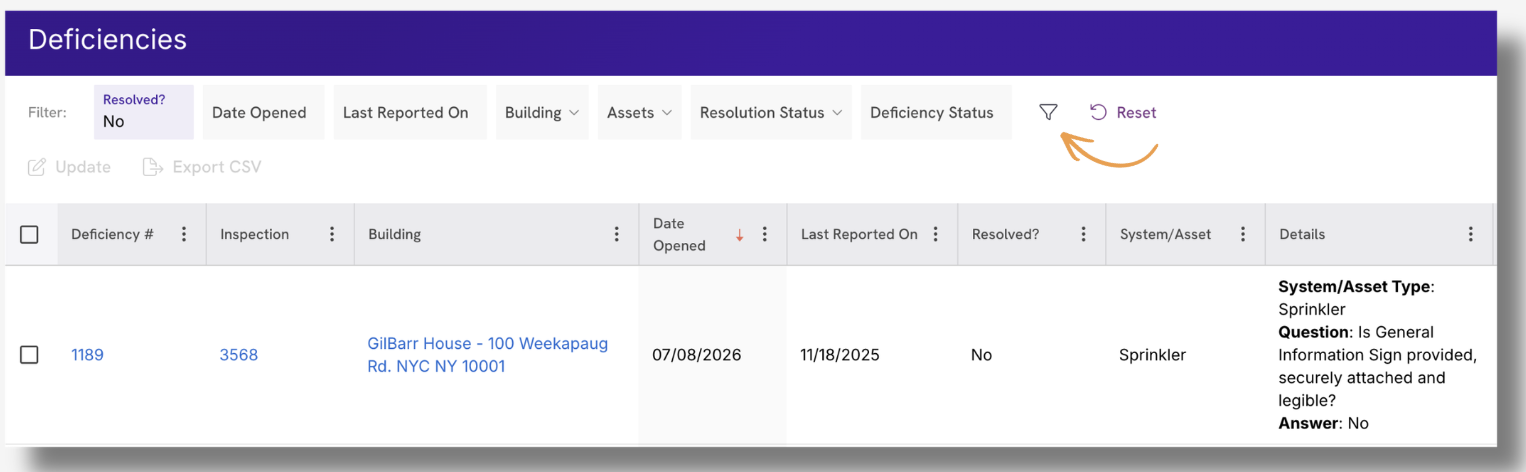Open the Resolved? column kebab menu
This screenshot has height=472, width=1526.
[1084, 234]
